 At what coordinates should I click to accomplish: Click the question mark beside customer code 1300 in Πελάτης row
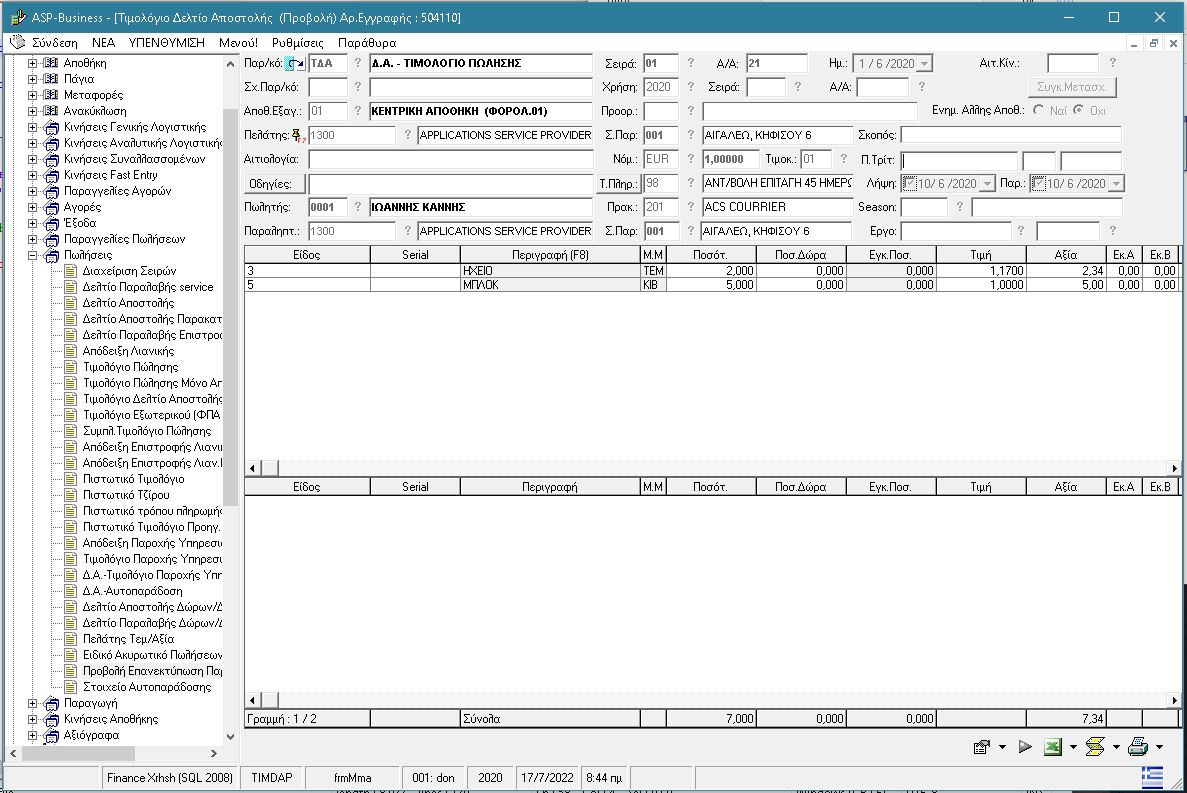click(x=407, y=135)
